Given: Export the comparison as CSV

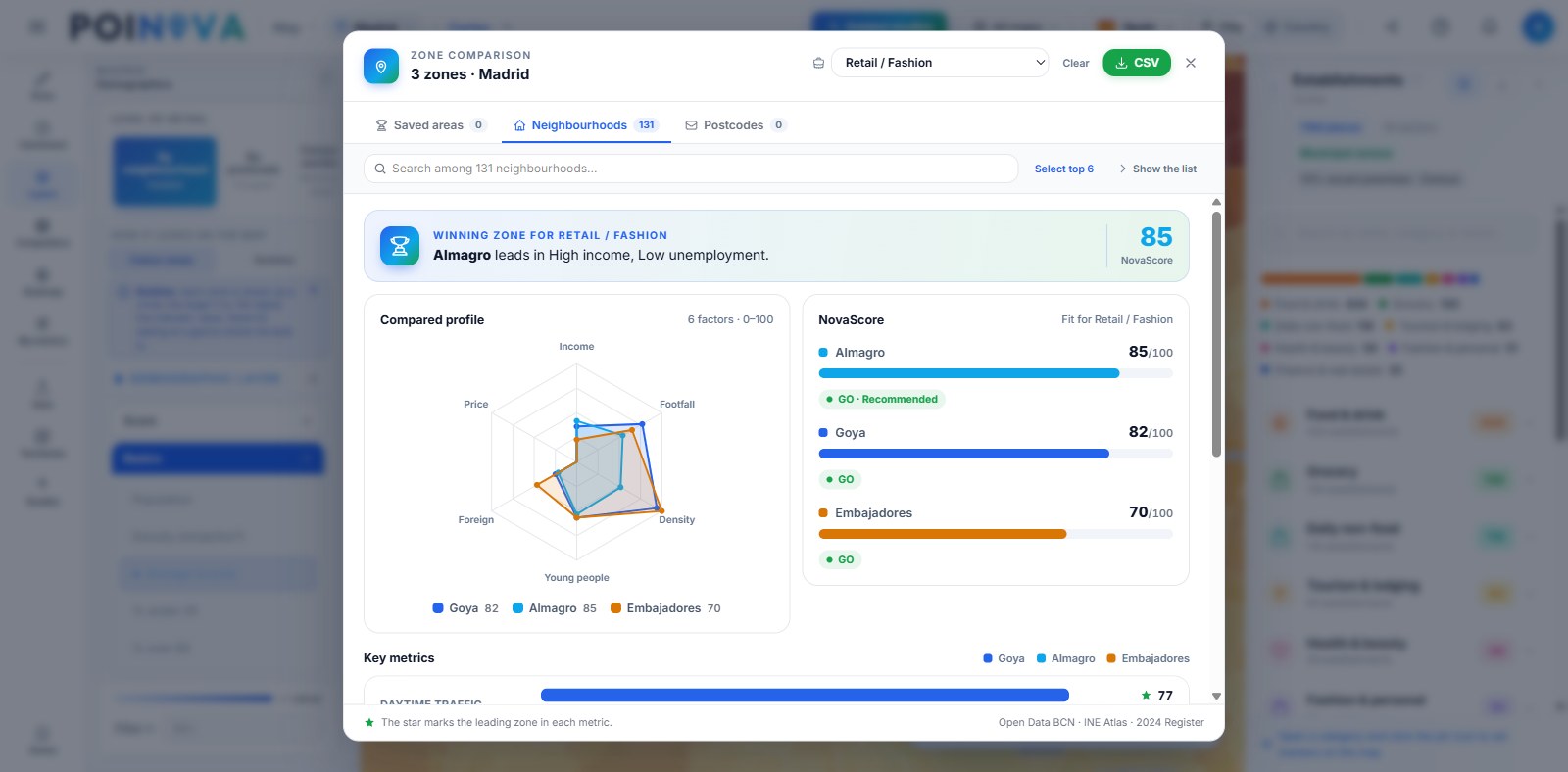Looking at the screenshot, I should [x=1137, y=63].
